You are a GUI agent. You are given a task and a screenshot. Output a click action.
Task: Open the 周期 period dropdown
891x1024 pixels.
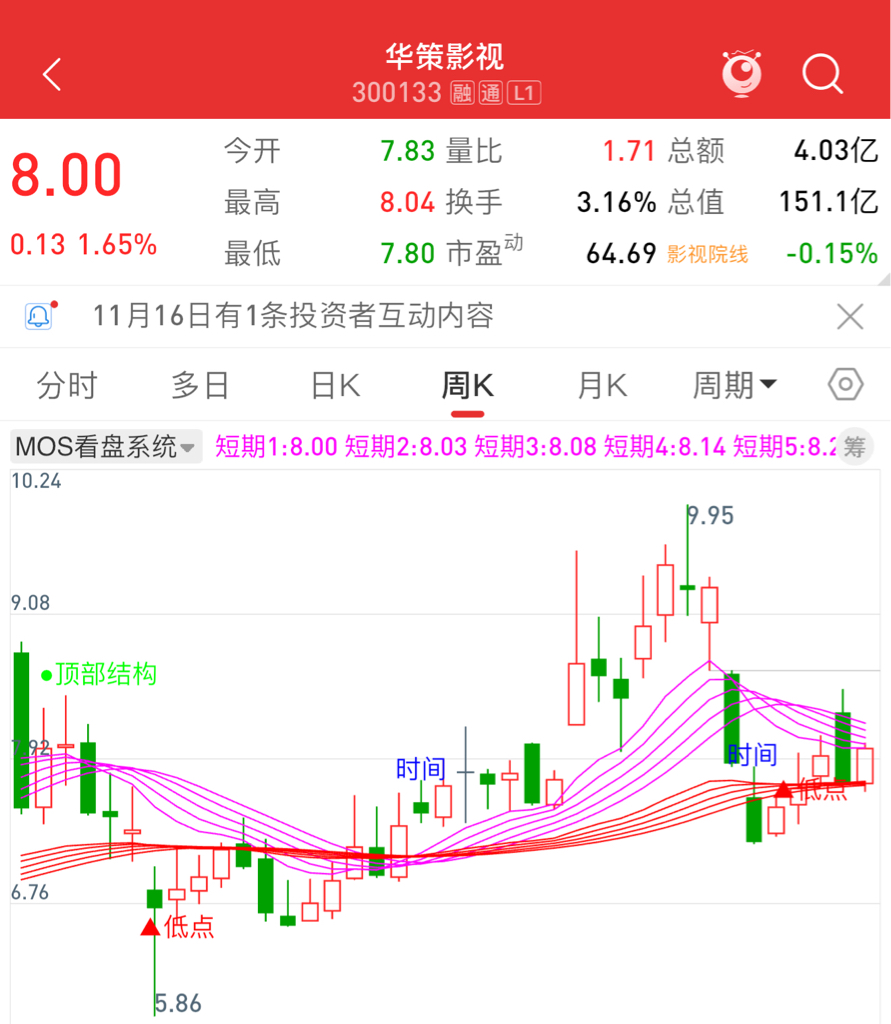coord(735,385)
